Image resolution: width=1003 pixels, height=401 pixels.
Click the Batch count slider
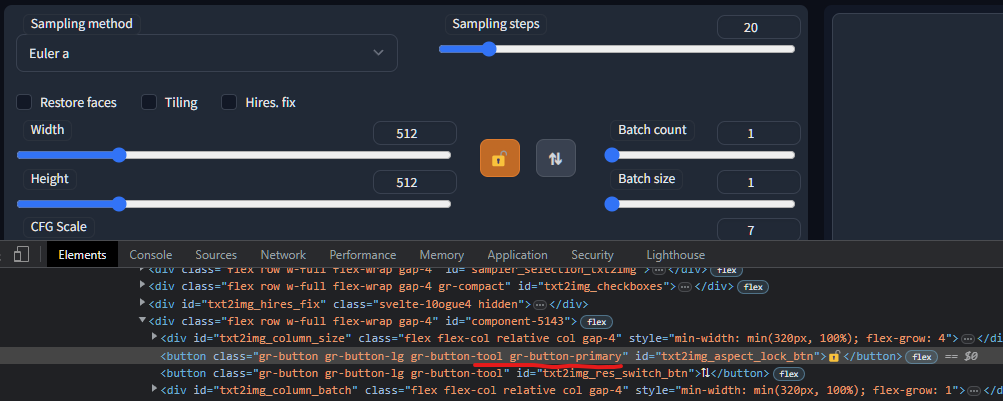point(700,155)
